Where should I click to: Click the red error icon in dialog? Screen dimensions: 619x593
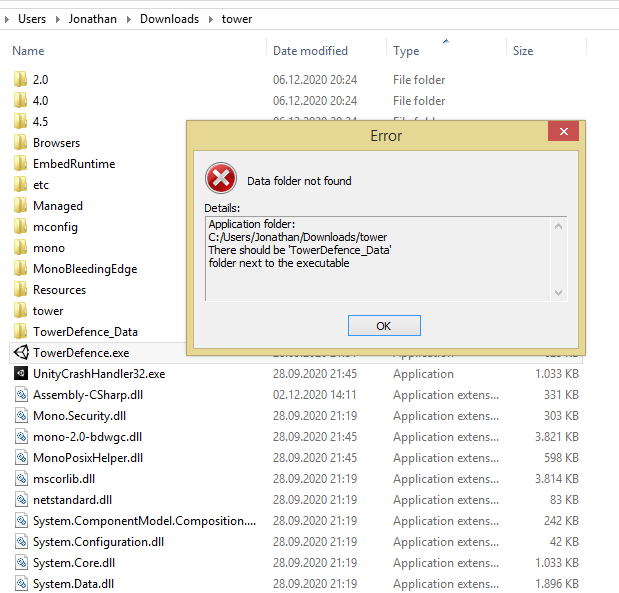[x=220, y=180]
